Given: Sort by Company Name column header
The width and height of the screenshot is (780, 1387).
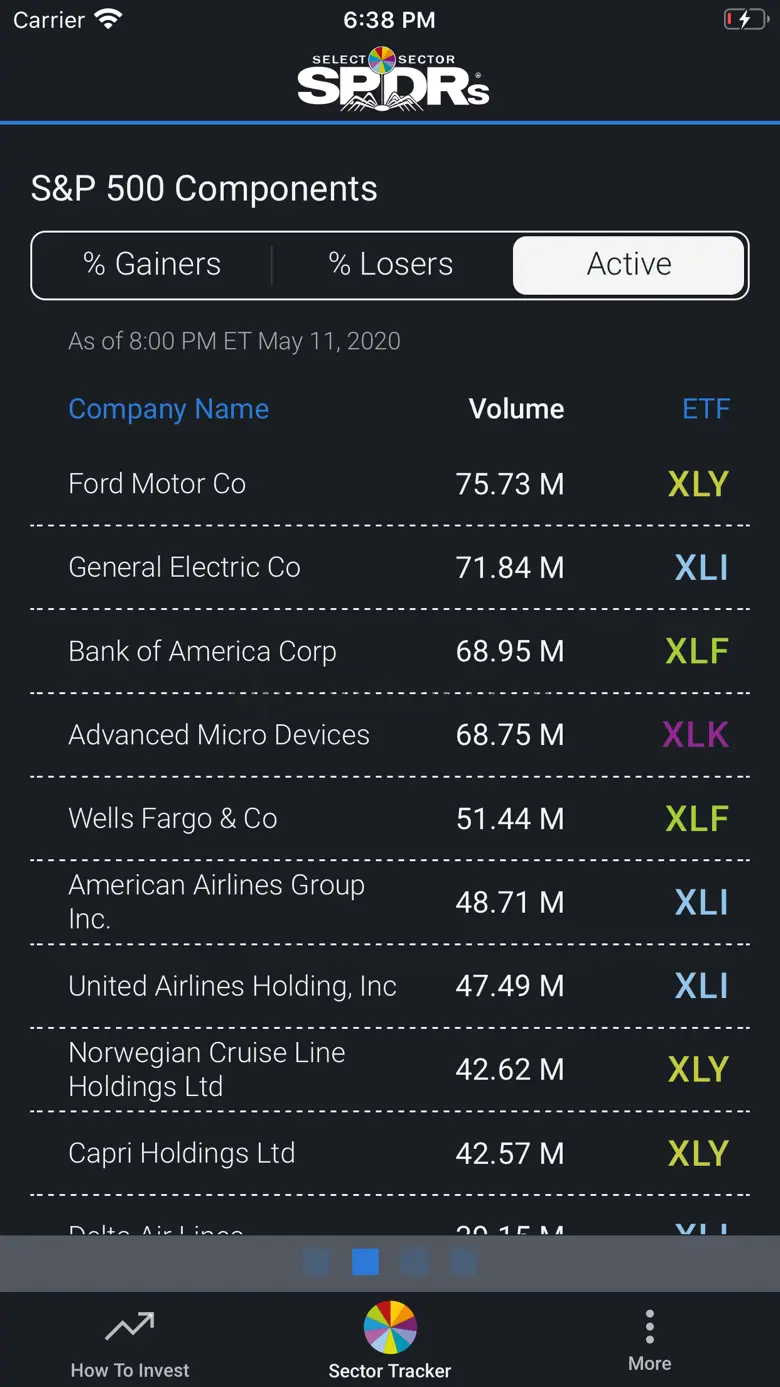Looking at the screenshot, I should [x=168, y=409].
